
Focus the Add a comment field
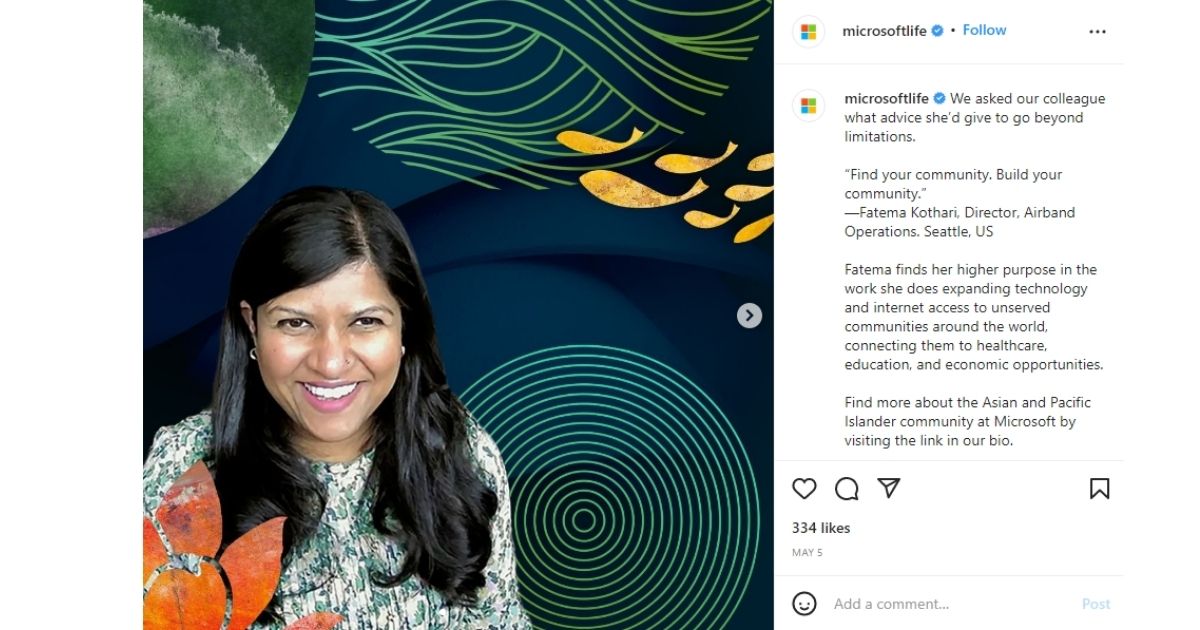(x=950, y=604)
